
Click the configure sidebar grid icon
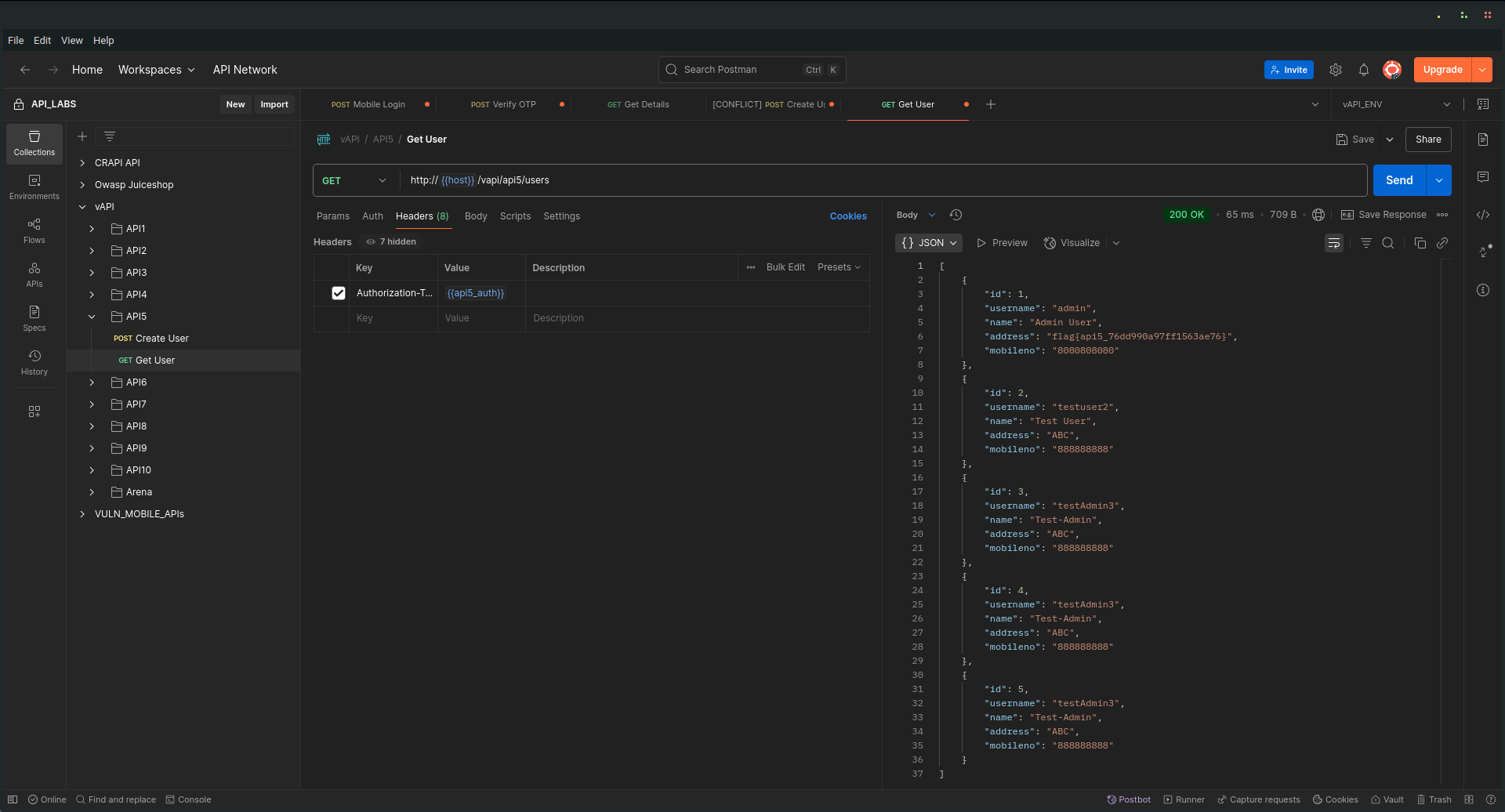[34, 411]
